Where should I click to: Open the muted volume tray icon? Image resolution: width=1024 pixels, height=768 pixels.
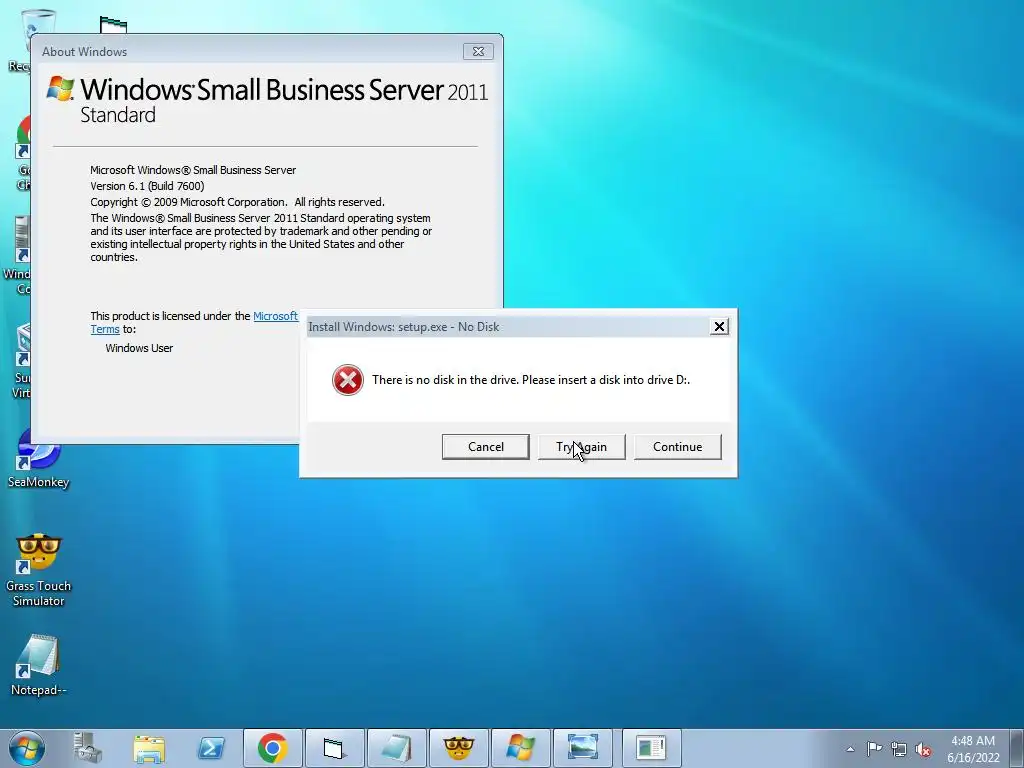(x=923, y=749)
